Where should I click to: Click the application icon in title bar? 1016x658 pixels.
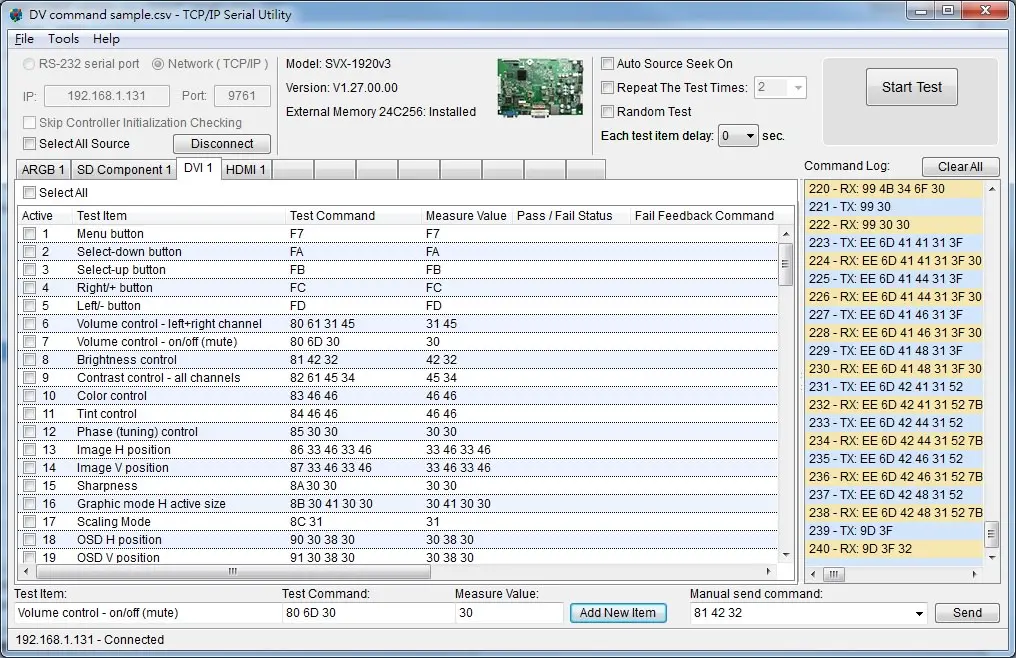tap(16, 14)
